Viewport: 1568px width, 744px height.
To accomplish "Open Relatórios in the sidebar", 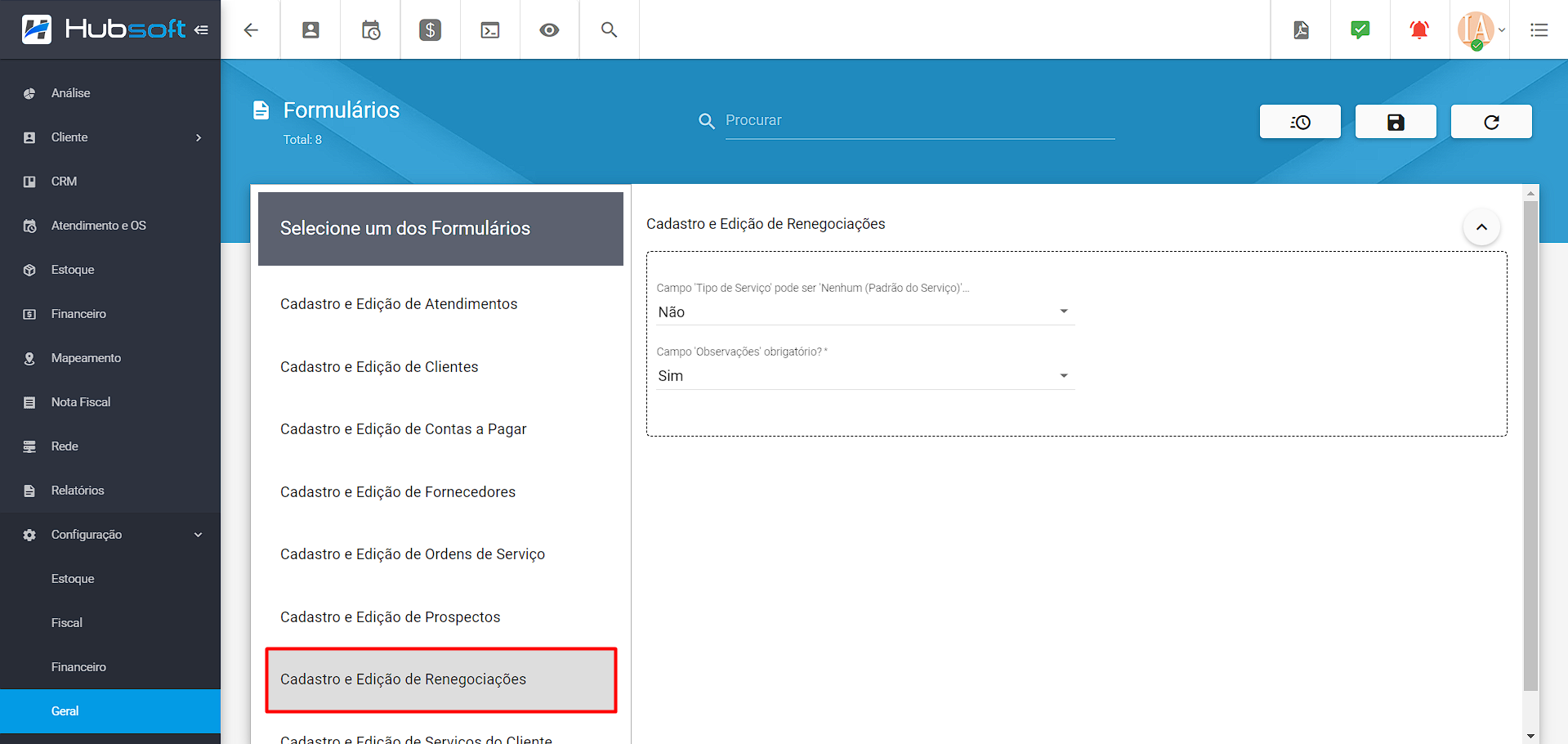I will (78, 491).
